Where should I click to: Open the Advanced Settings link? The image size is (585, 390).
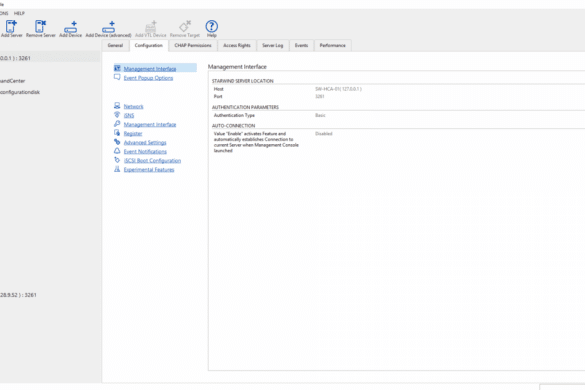pyautogui.click(x=145, y=143)
